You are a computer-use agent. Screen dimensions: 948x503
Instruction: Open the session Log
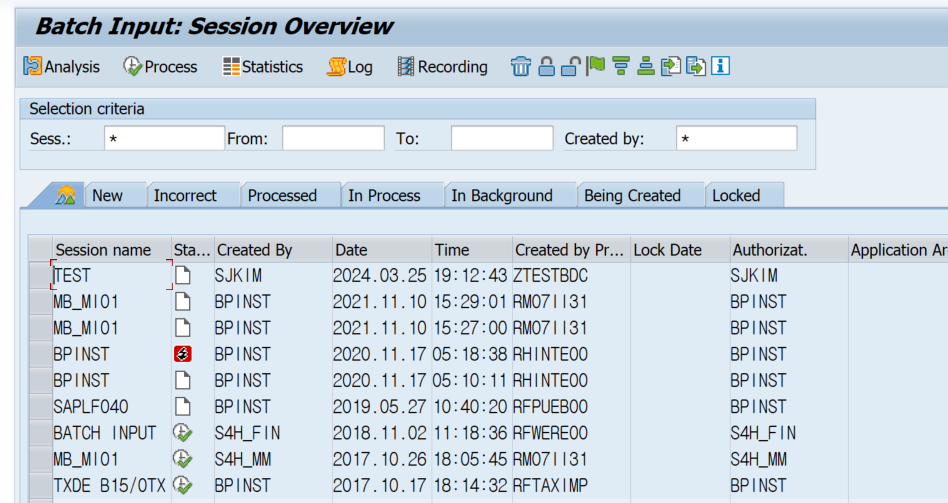(x=349, y=67)
